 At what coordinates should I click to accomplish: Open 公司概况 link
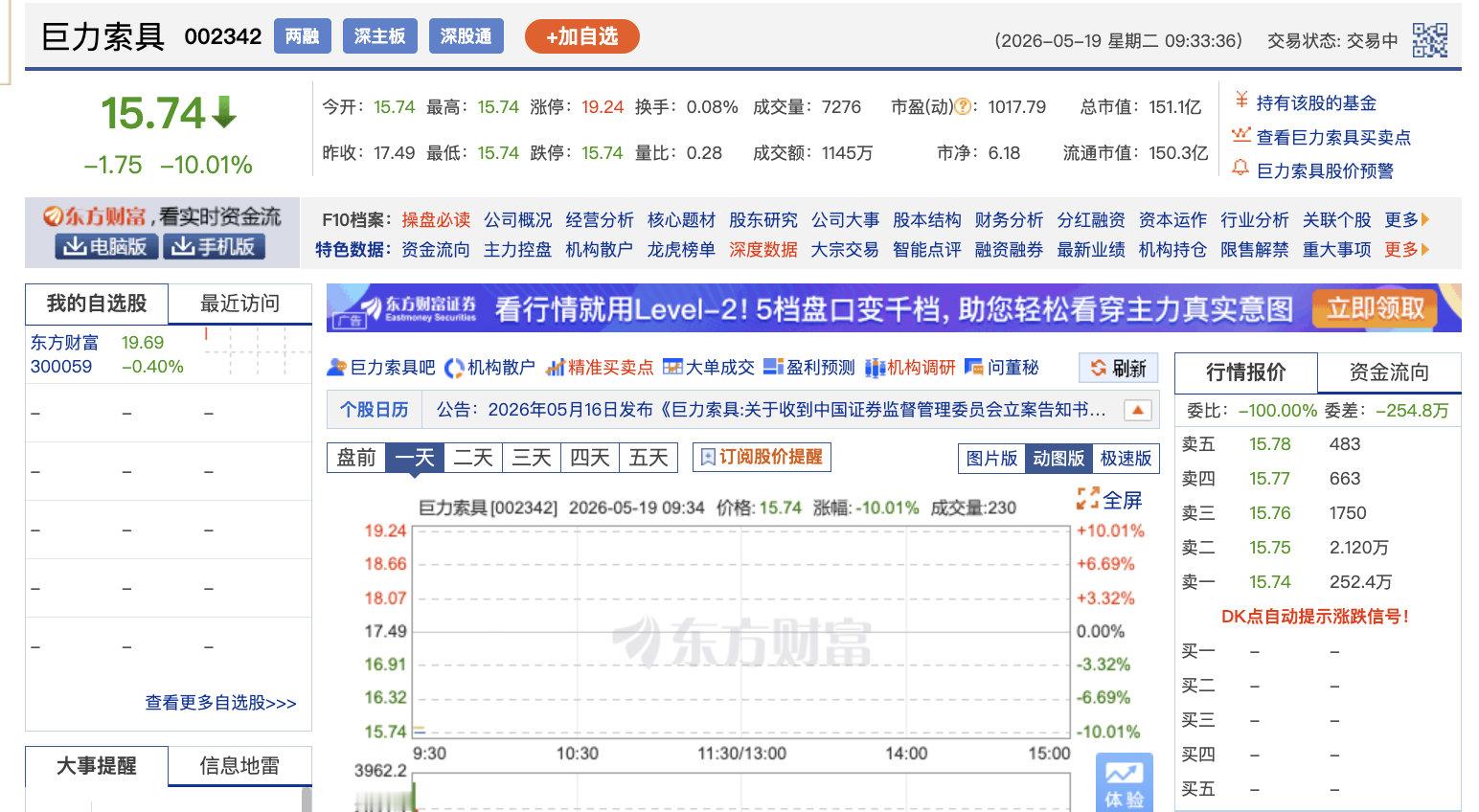518,220
